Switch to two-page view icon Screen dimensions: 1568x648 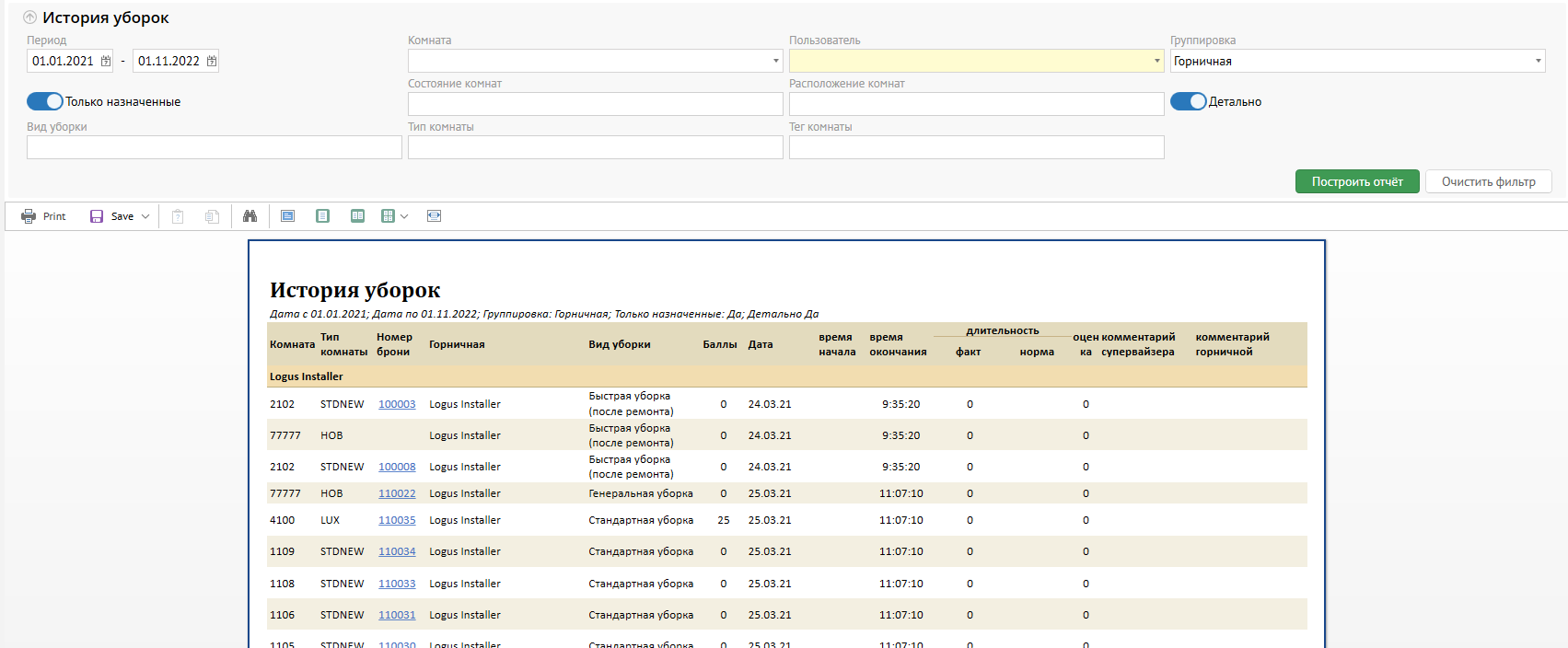click(357, 216)
